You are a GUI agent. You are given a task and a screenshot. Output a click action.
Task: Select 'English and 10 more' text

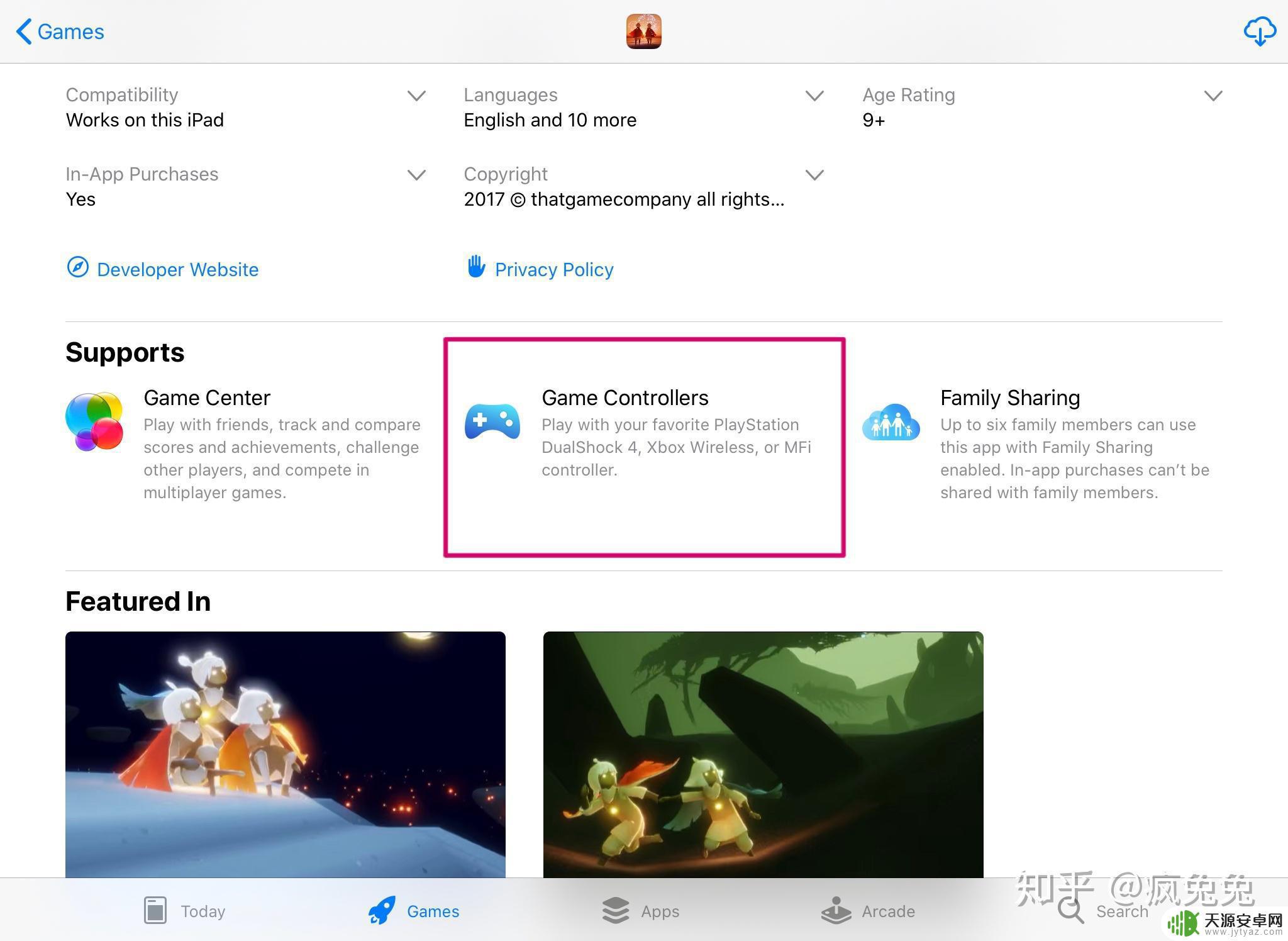pos(550,120)
